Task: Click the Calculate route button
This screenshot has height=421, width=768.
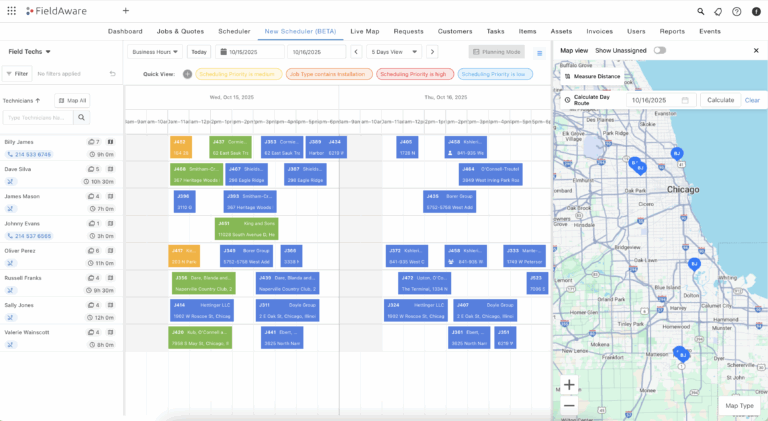Action: pyautogui.click(x=720, y=100)
